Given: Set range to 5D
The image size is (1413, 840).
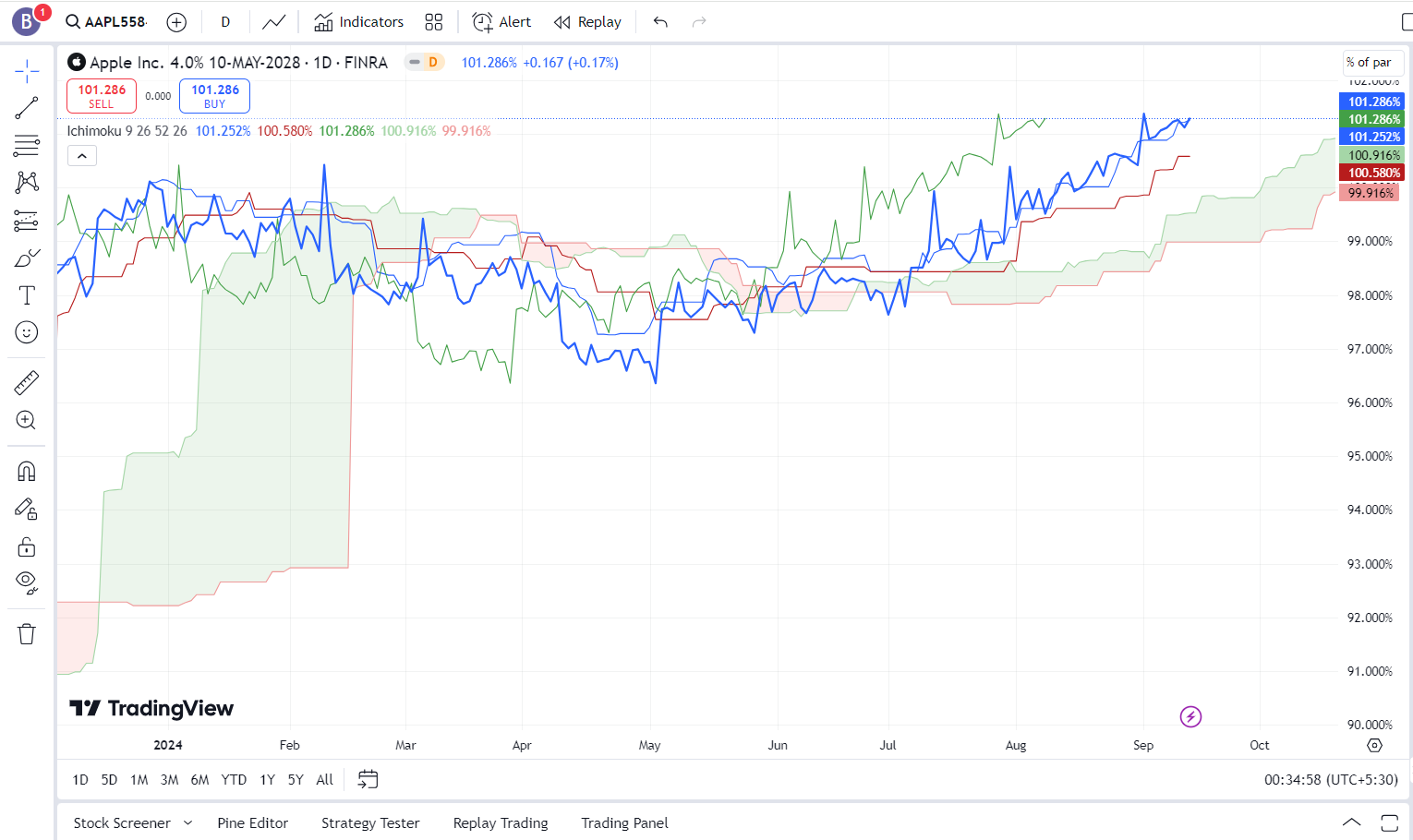Looking at the screenshot, I should (109, 780).
